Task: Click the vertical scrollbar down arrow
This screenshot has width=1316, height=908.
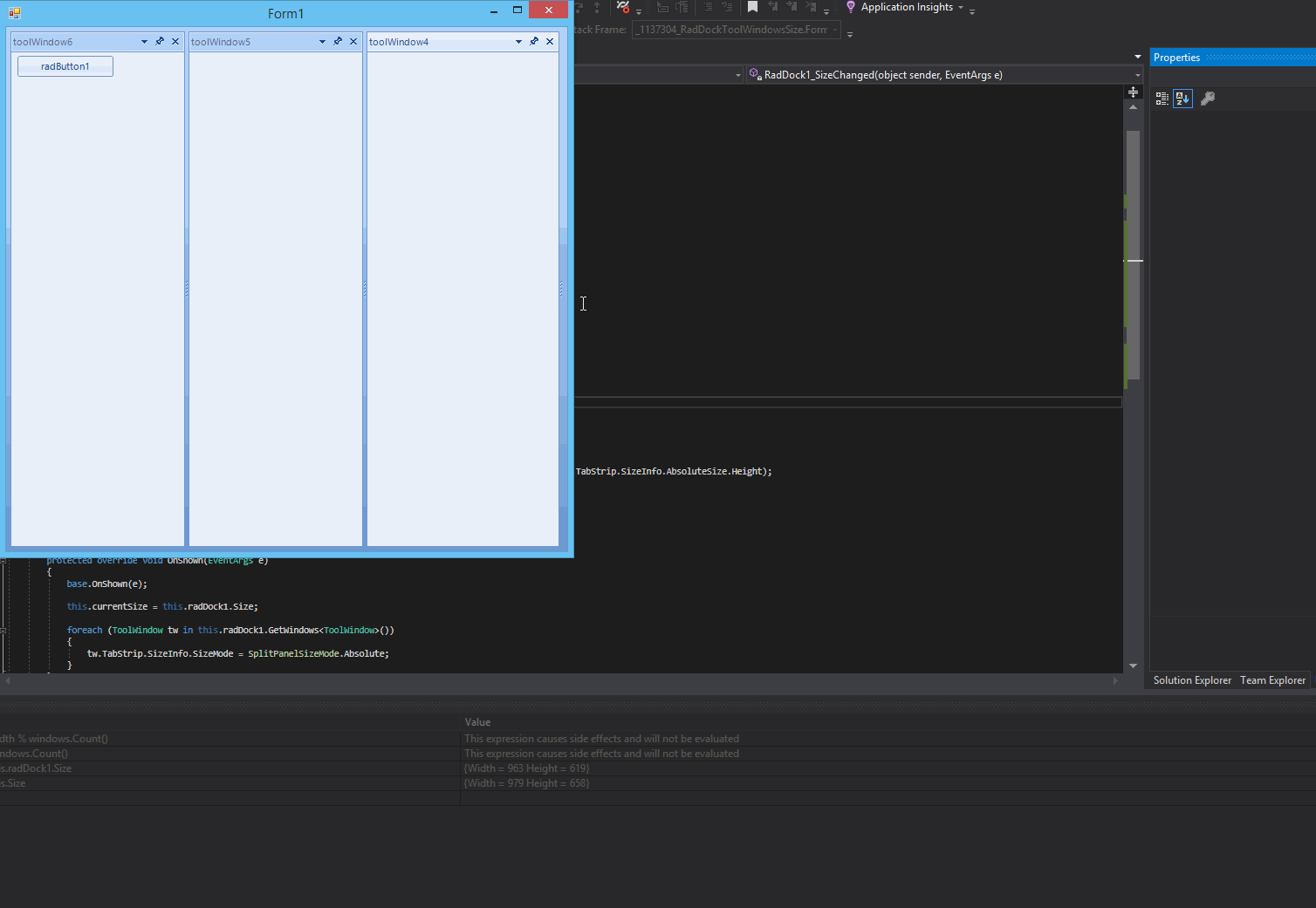Action: click(1133, 666)
